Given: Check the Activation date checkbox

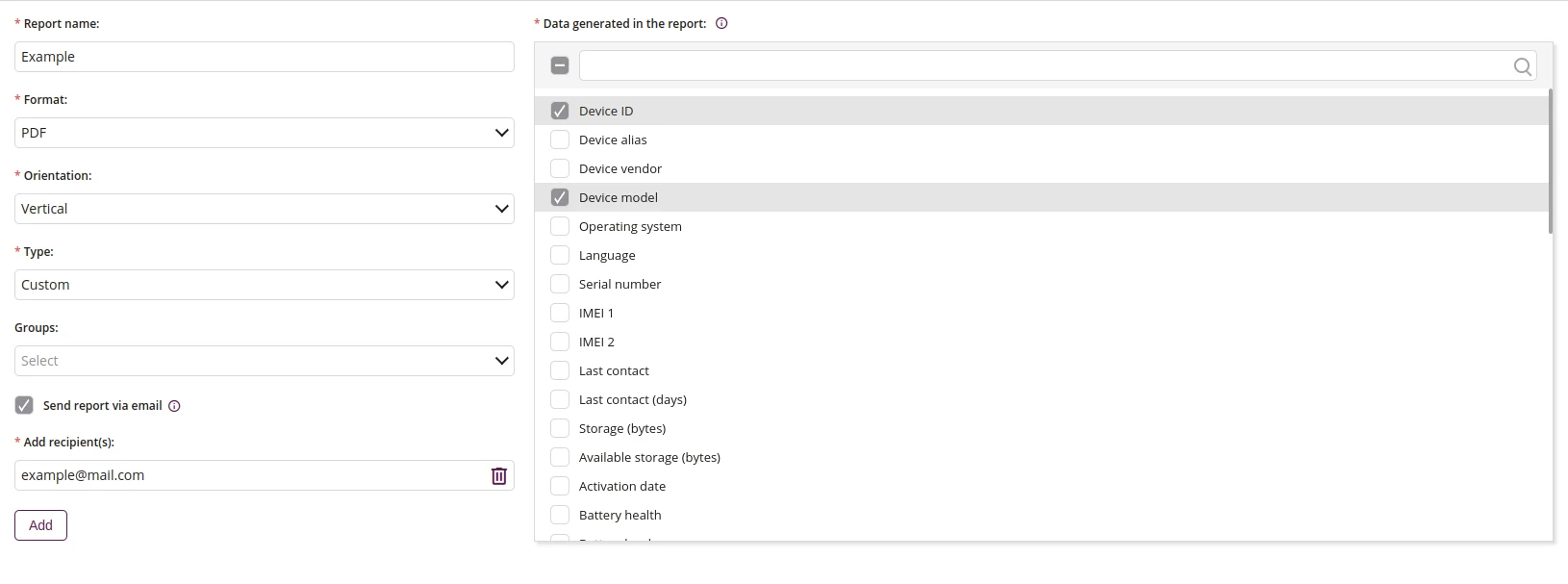Looking at the screenshot, I should (x=560, y=486).
